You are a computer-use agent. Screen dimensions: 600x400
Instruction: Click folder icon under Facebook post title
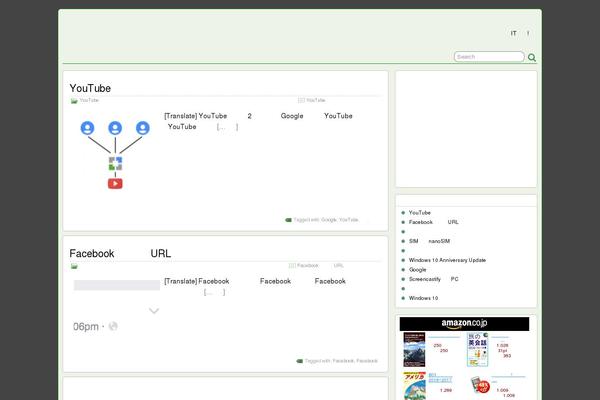tap(74, 266)
